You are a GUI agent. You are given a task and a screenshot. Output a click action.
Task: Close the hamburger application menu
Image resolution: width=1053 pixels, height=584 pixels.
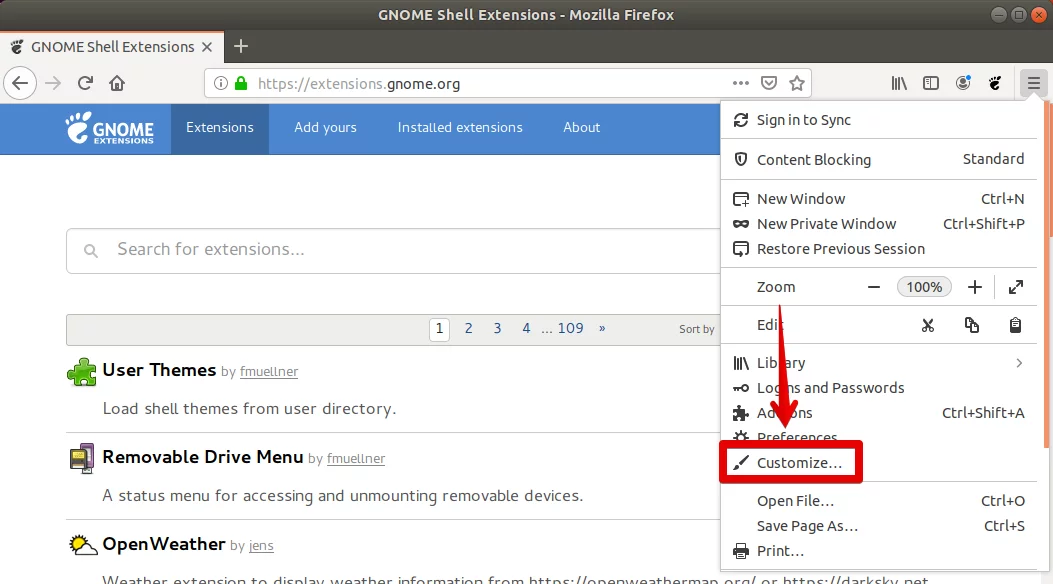1033,83
